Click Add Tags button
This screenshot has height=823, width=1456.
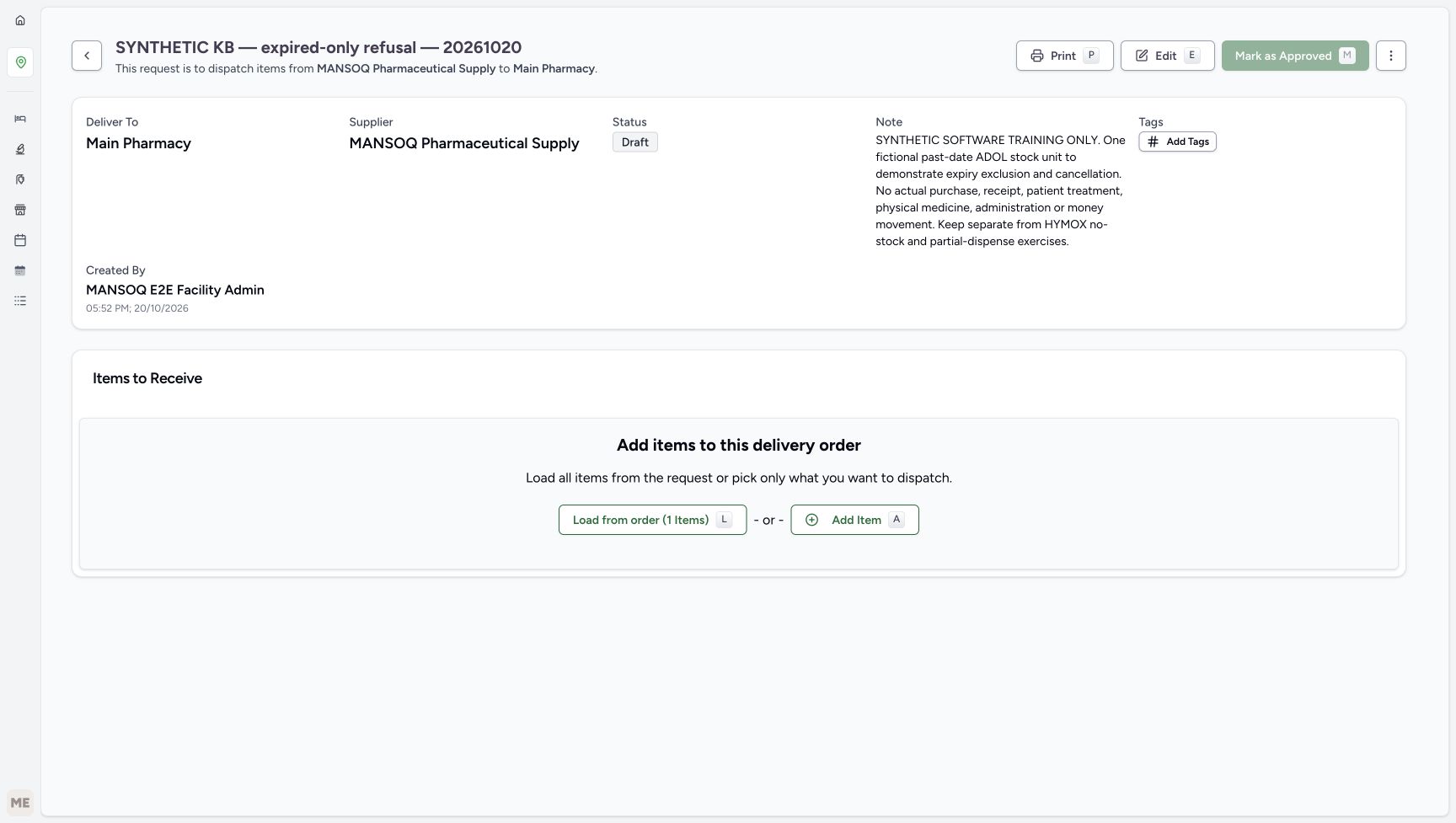pyautogui.click(x=1177, y=142)
